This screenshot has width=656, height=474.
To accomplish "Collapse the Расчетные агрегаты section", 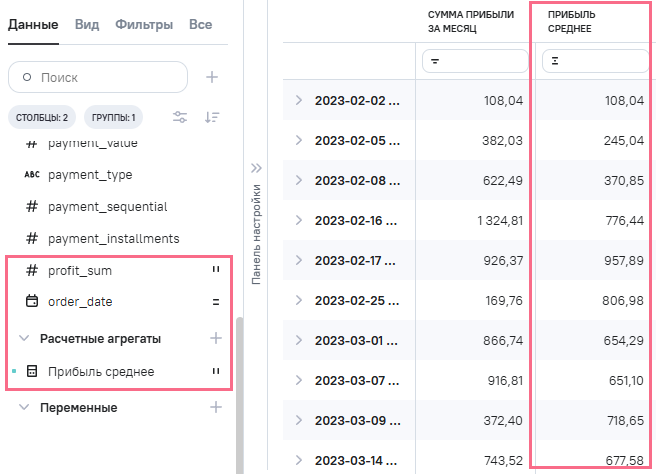I will (x=25, y=338).
